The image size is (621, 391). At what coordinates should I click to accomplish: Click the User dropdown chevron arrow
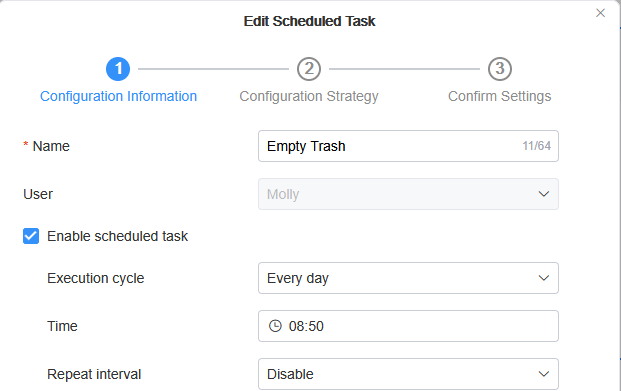pos(544,194)
